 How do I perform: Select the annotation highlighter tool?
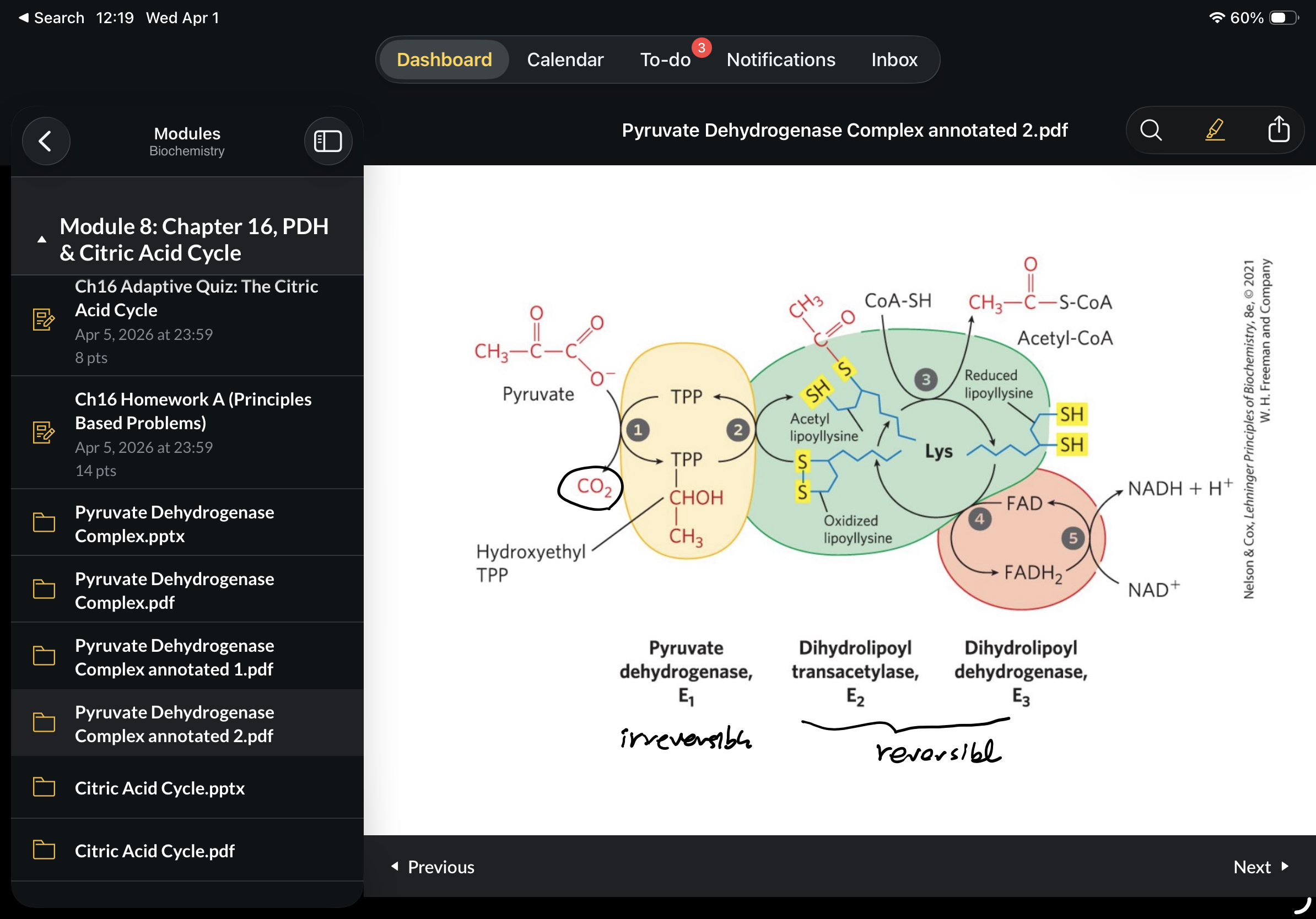(1215, 130)
